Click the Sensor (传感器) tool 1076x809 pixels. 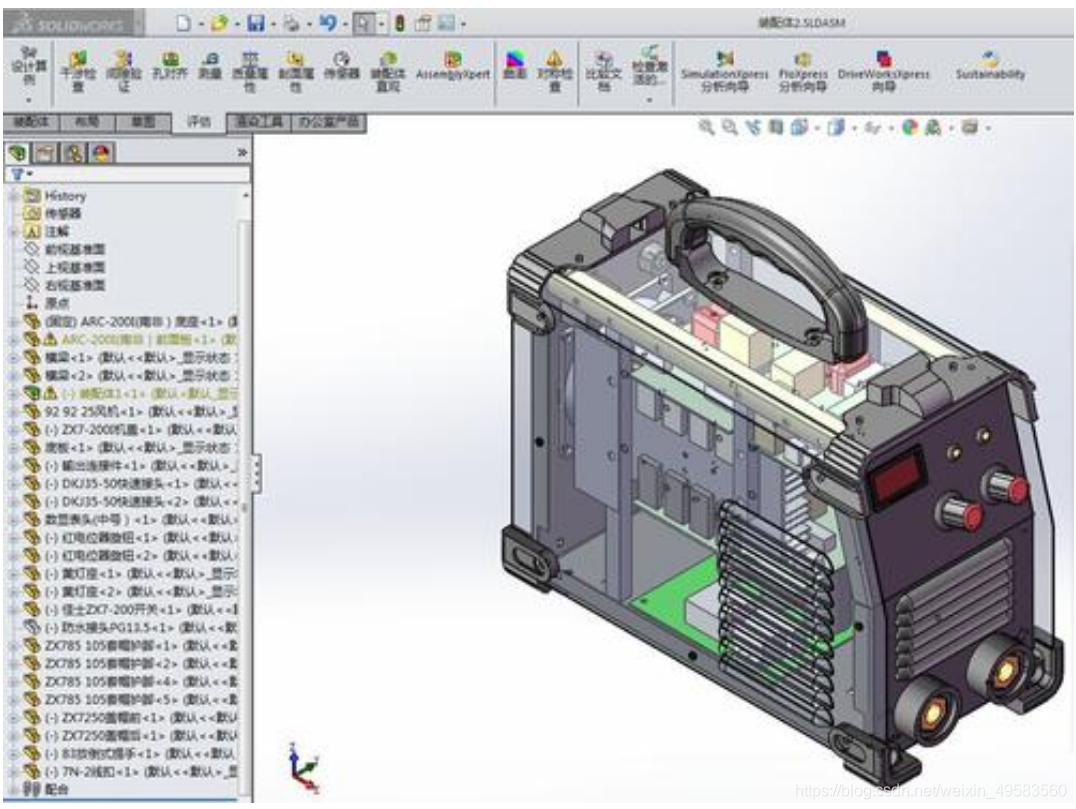tap(342, 66)
